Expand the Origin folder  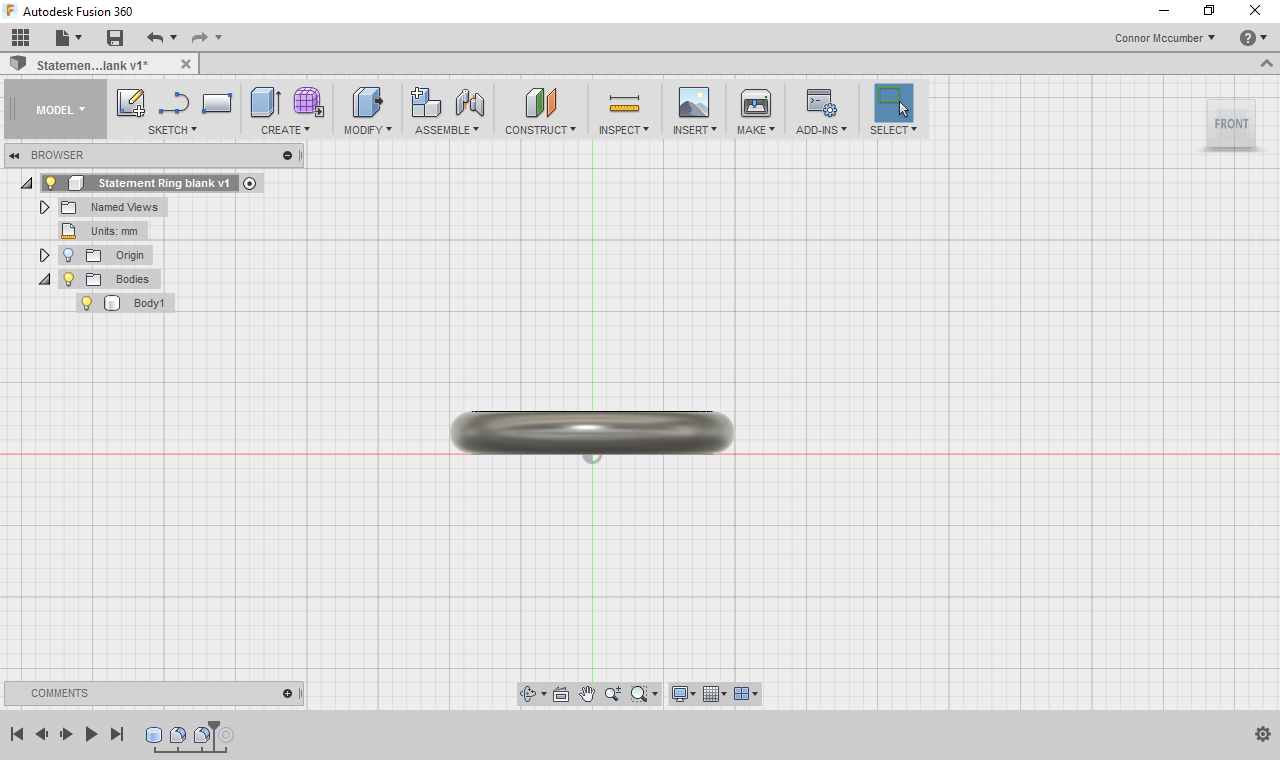pos(44,255)
